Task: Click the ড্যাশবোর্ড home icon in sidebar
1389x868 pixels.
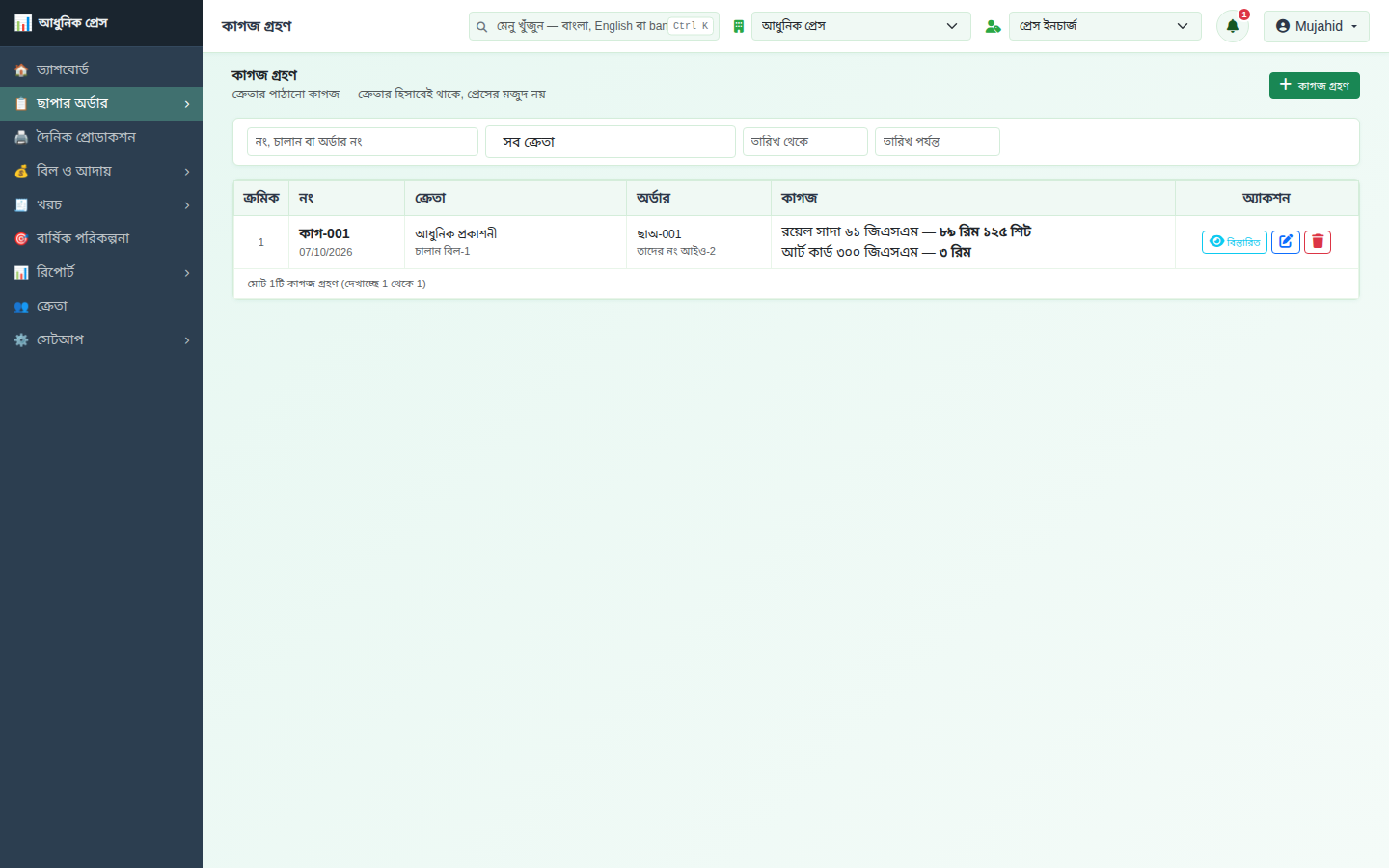Action: (x=21, y=70)
